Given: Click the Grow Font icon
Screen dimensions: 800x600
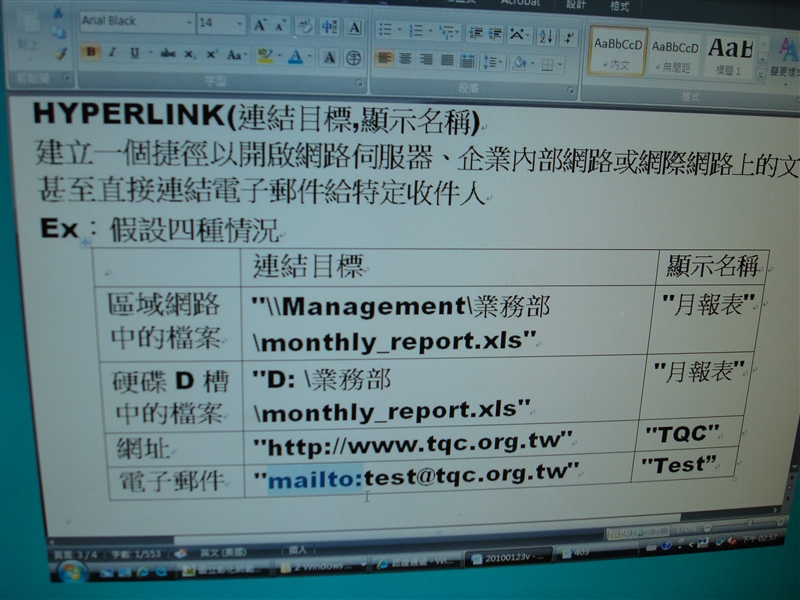Looking at the screenshot, I should [x=260, y=25].
